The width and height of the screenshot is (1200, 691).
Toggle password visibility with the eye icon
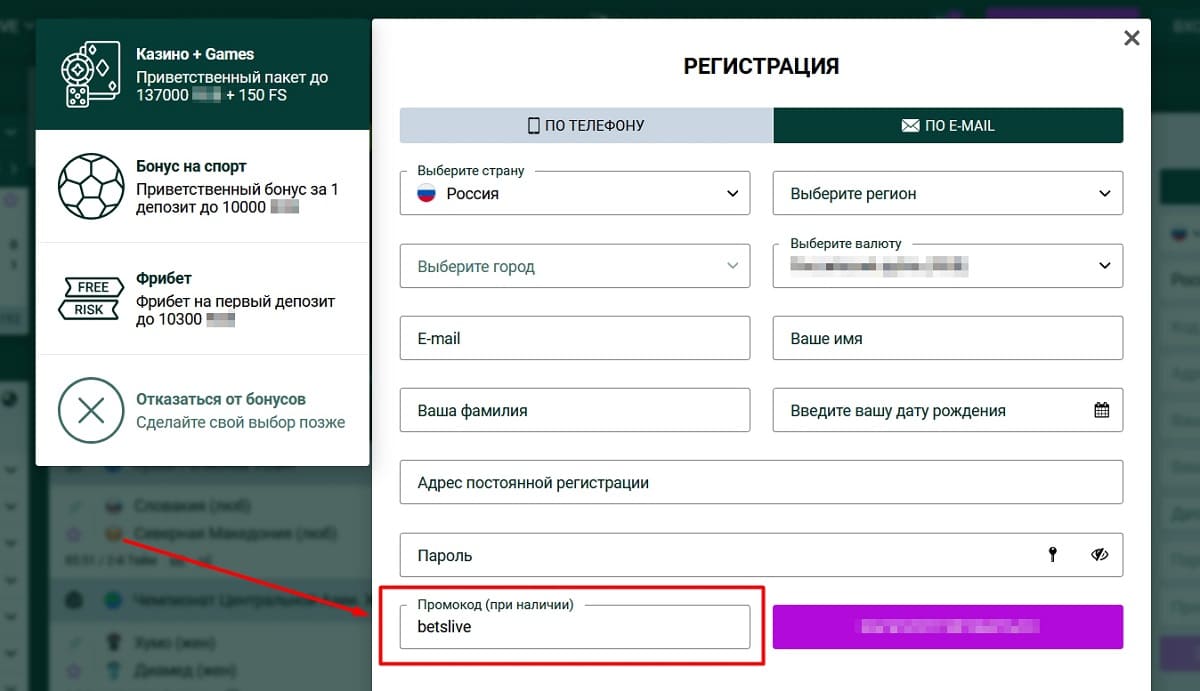1101,555
